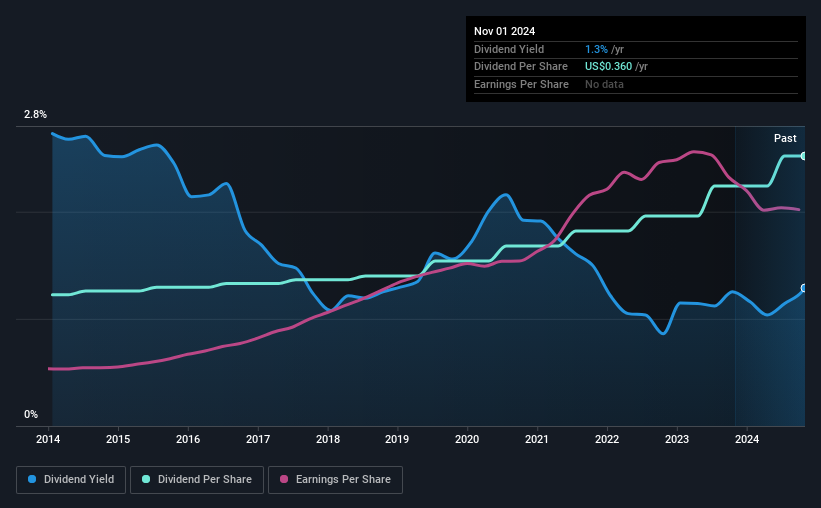Toggle the Dividend Yield legend series
Viewport: 821px width, 508px height.
point(71,479)
